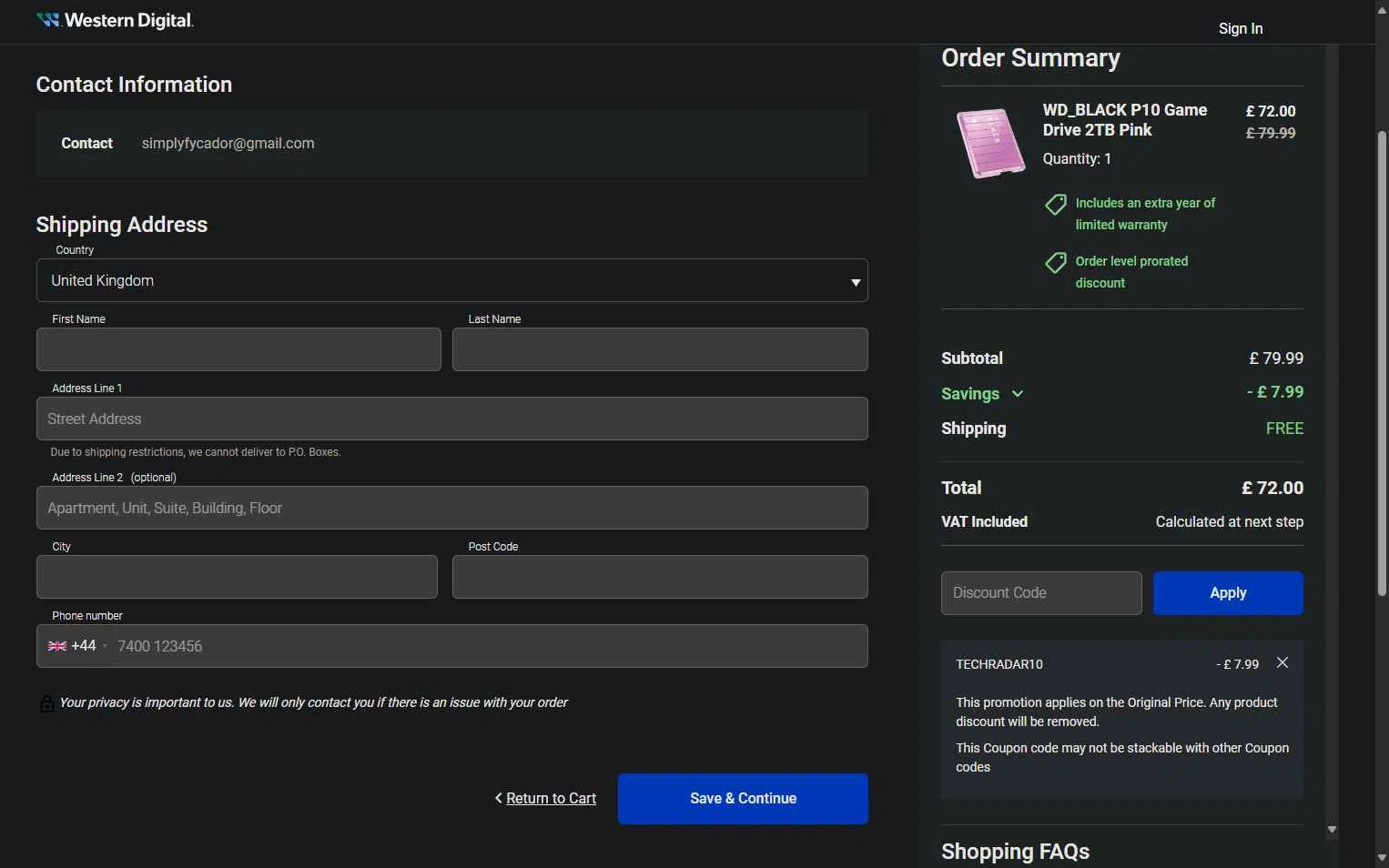This screenshot has height=868, width=1389.
Task: Click the Quantity: 1 text
Action: click(1077, 159)
